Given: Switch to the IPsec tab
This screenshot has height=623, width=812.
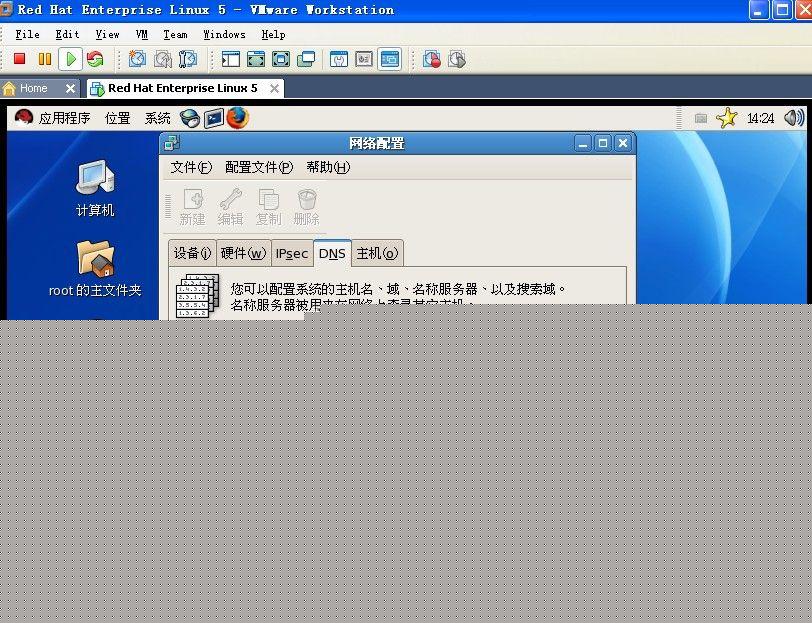Looking at the screenshot, I should pos(292,254).
